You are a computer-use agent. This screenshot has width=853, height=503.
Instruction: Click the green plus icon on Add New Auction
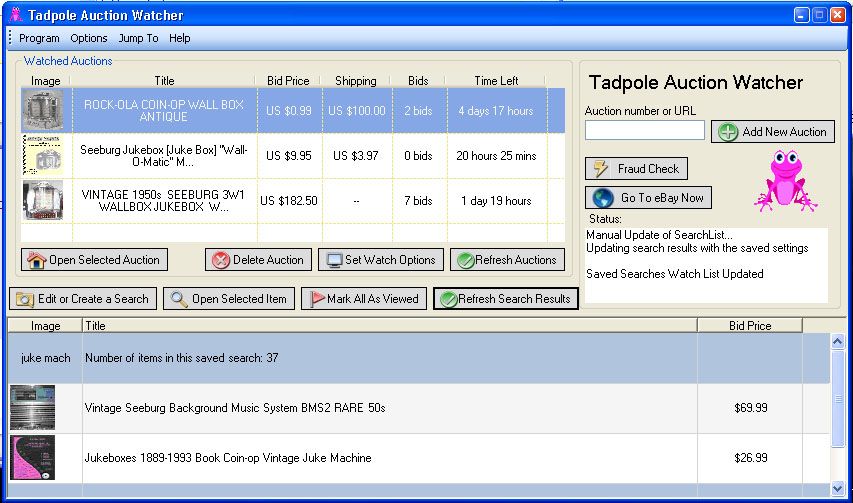click(728, 132)
